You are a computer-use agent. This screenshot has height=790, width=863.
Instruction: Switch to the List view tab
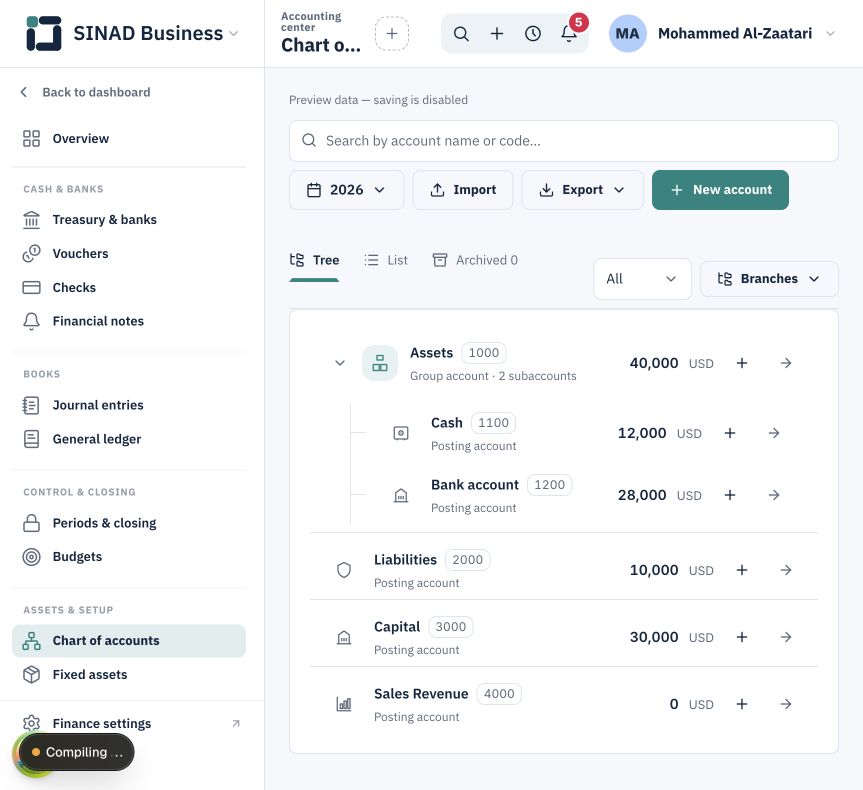pos(386,260)
